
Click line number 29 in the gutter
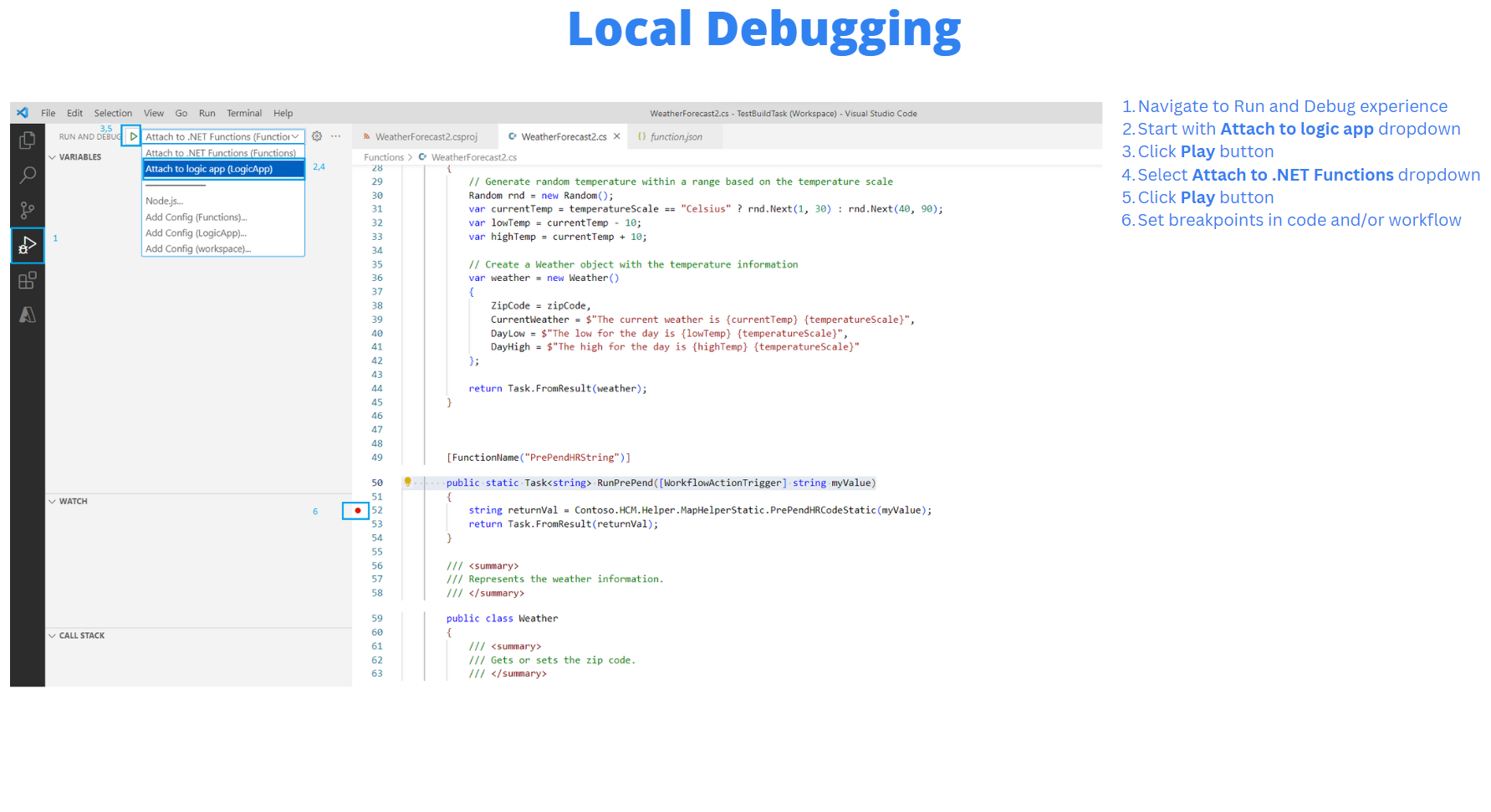point(377,181)
